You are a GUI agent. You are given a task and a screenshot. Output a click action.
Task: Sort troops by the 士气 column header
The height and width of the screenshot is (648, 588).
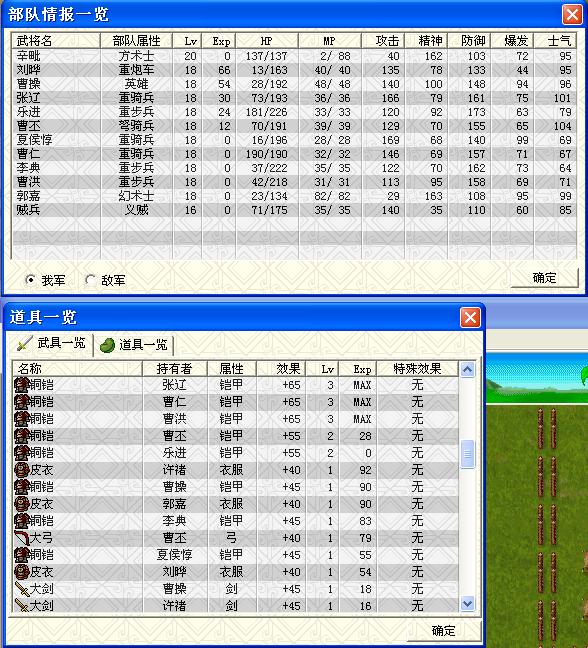click(555, 41)
